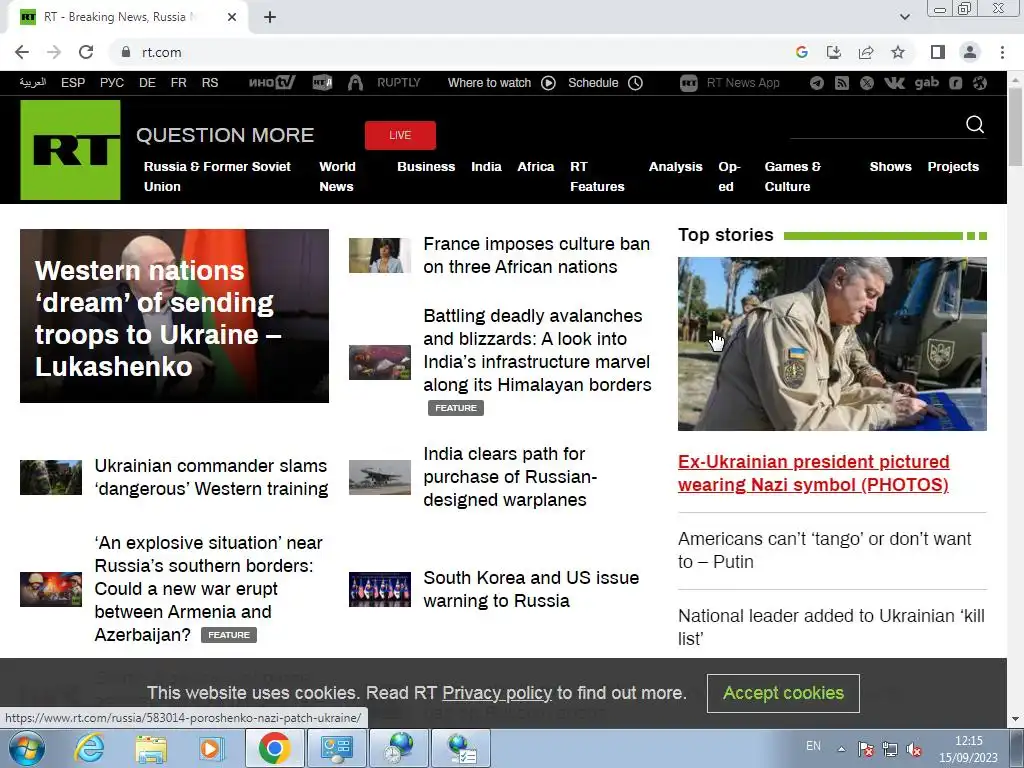
Task: Switch to the RS edition
Action: [x=210, y=83]
